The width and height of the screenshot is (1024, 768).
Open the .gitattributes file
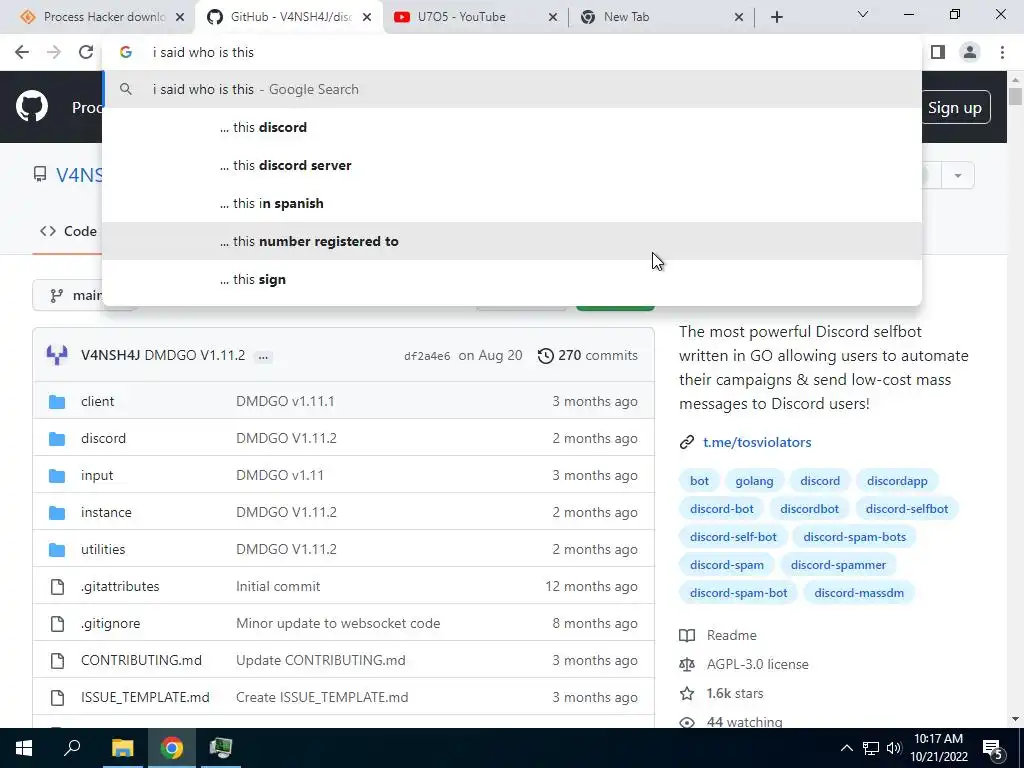[120, 586]
